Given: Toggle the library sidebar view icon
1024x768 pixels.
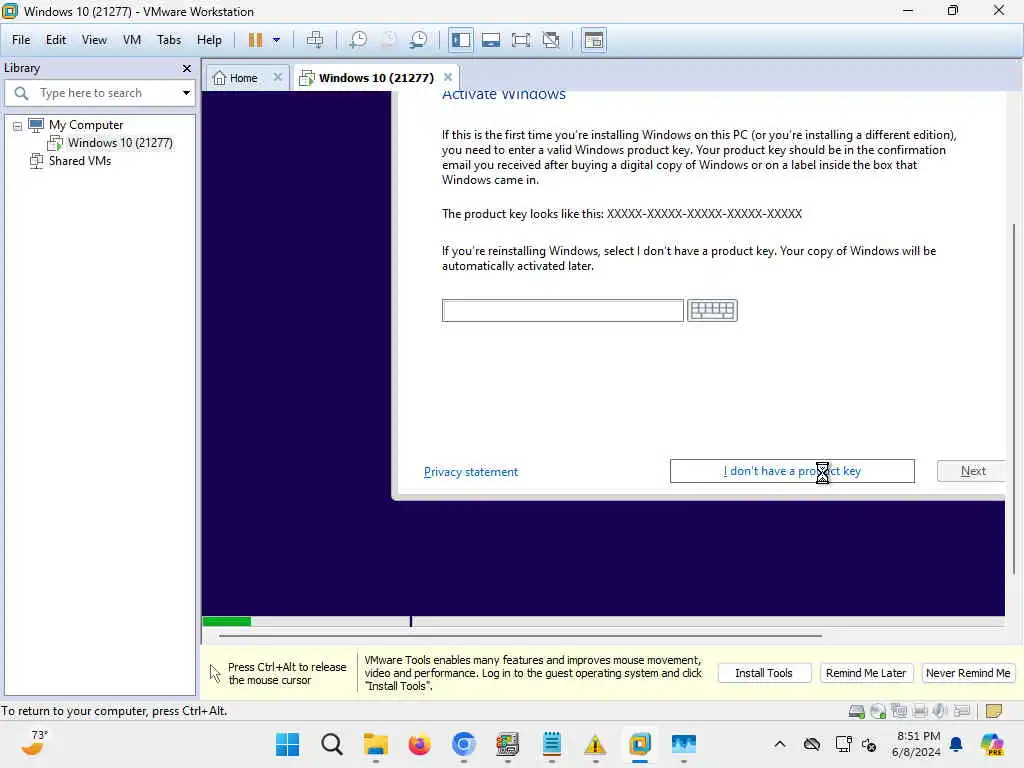Looking at the screenshot, I should [x=460, y=40].
